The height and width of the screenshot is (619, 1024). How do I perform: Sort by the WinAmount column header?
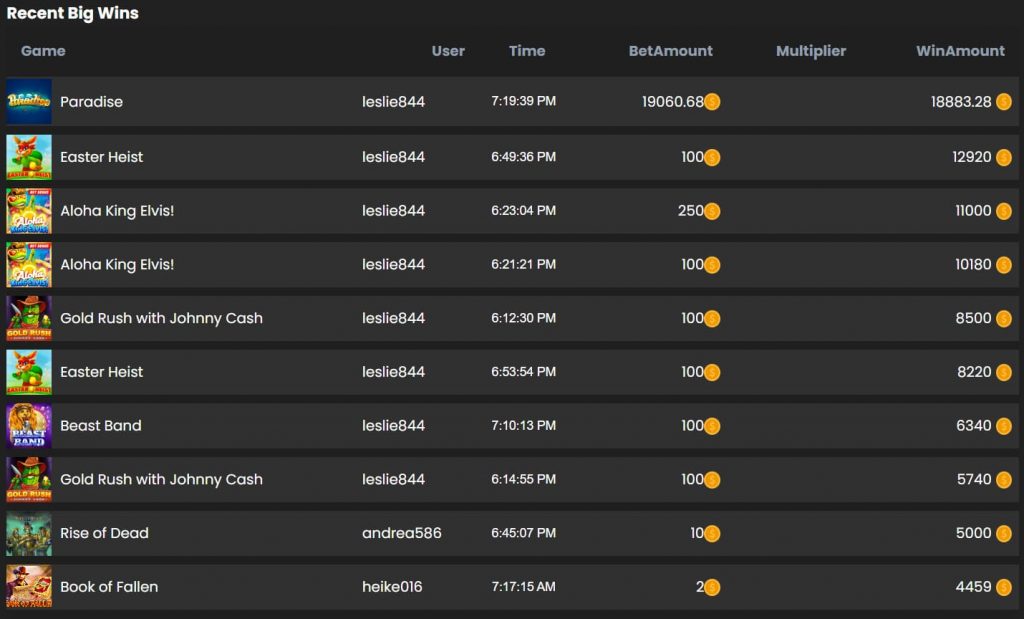[960, 51]
